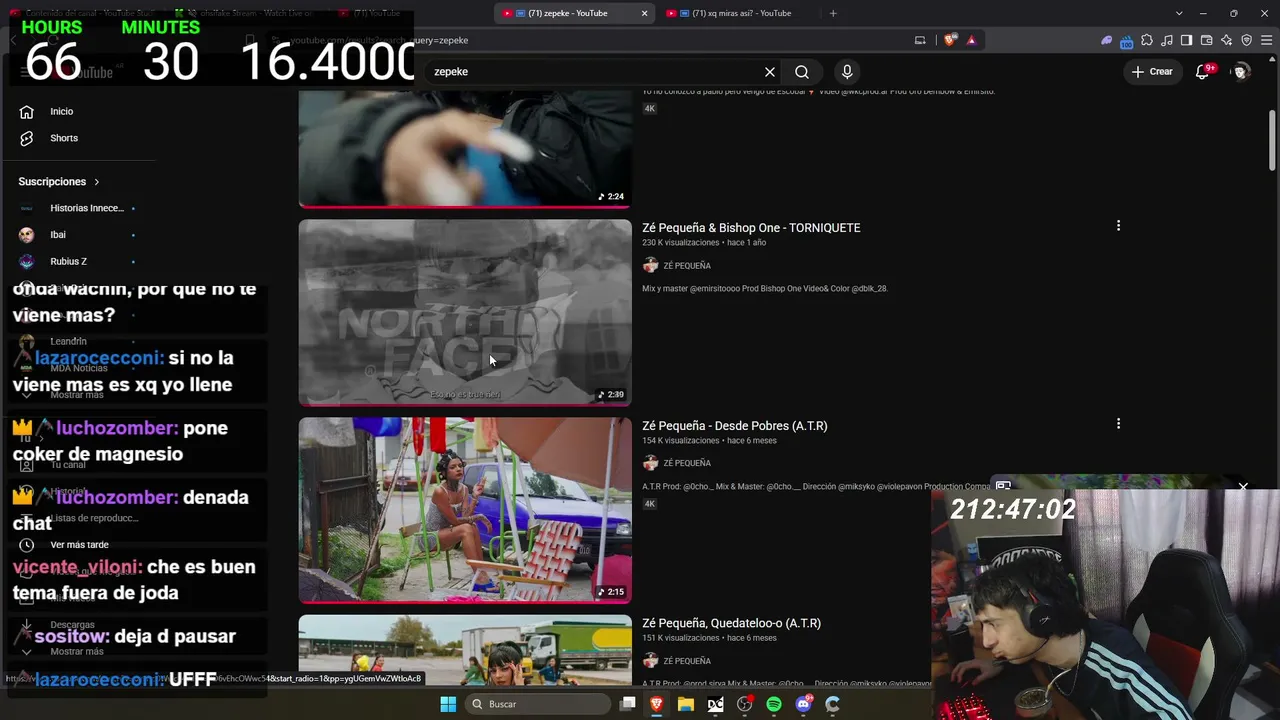Image resolution: width=1280 pixels, height=720 pixels.
Task: Open a new browser tab
Action: coord(833,13)
